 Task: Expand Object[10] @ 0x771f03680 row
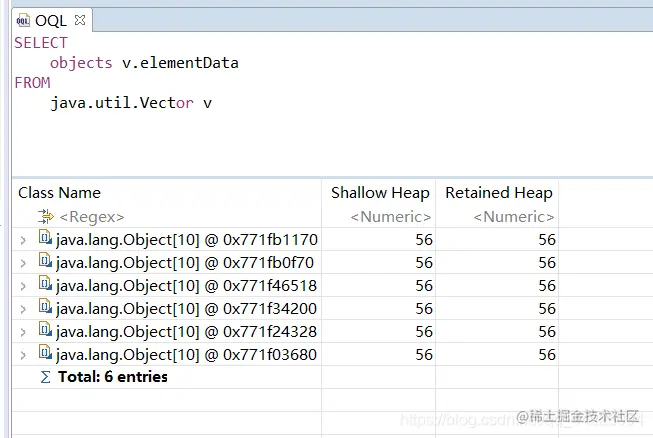[23, 355]
